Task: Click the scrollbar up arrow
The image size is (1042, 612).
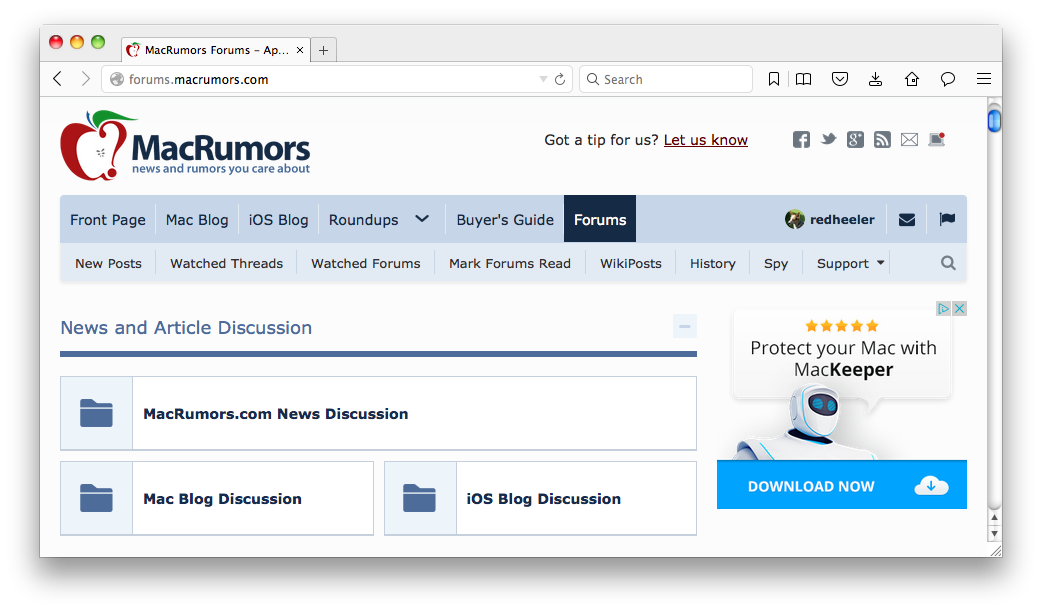Action: coord(994,517)
